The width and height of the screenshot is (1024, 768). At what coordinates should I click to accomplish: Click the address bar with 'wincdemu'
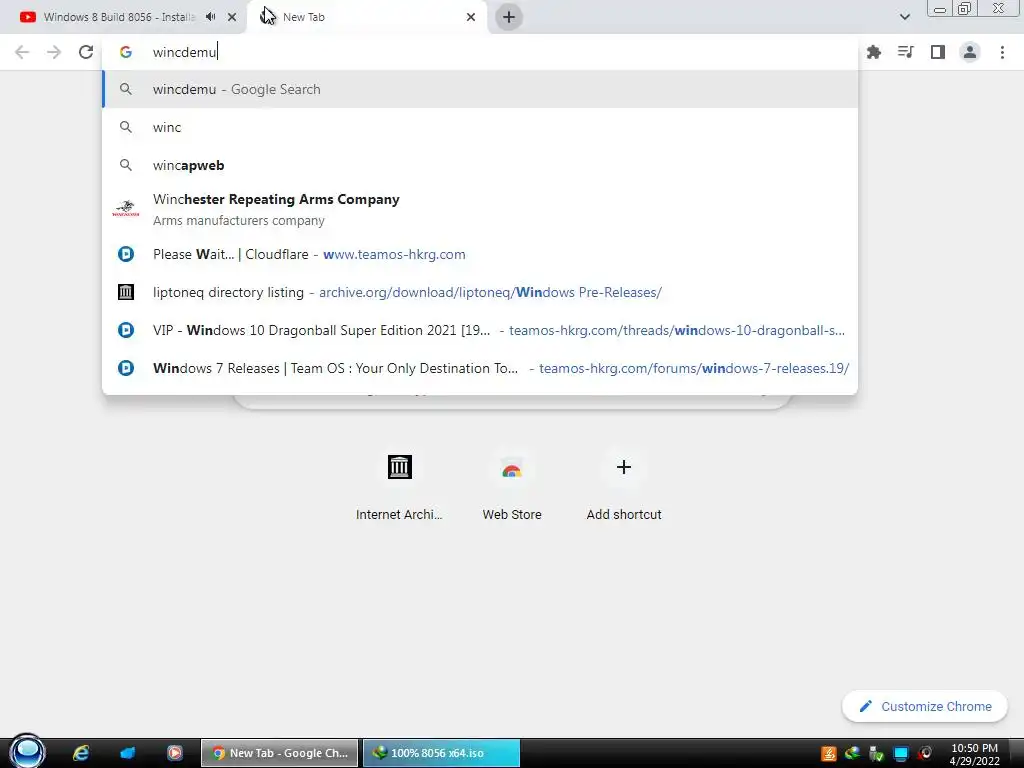[480, 52]
